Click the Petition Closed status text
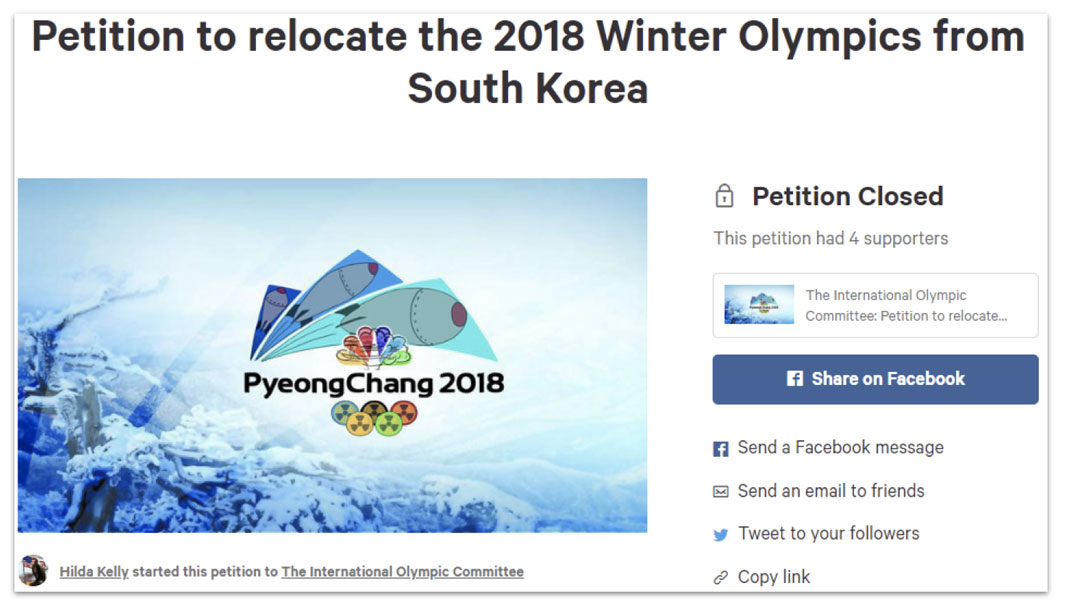The width and height of the screenshot is (1070, 612). point(847,196)
